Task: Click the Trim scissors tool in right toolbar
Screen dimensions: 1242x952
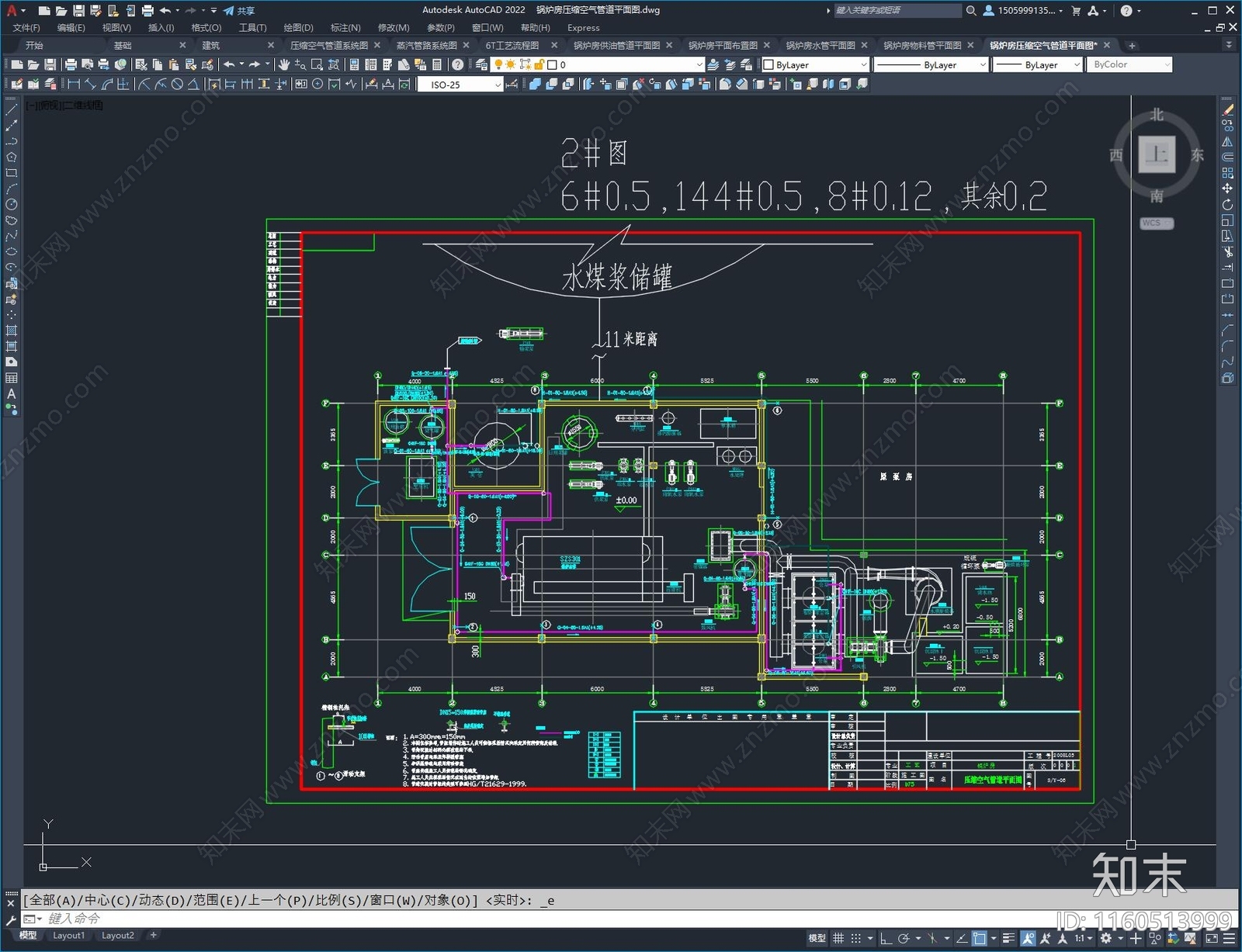Action: click(x=1227, y=251)
